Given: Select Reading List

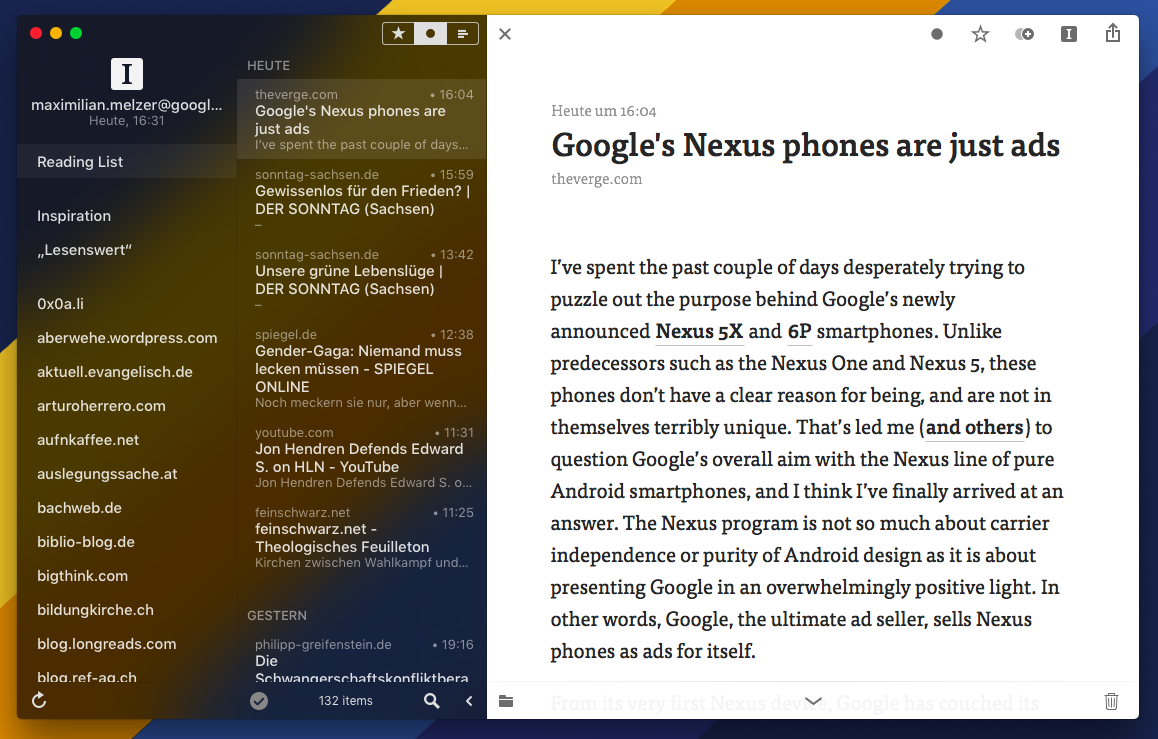Looking at the screenshot, I should [x=127, y=162].
